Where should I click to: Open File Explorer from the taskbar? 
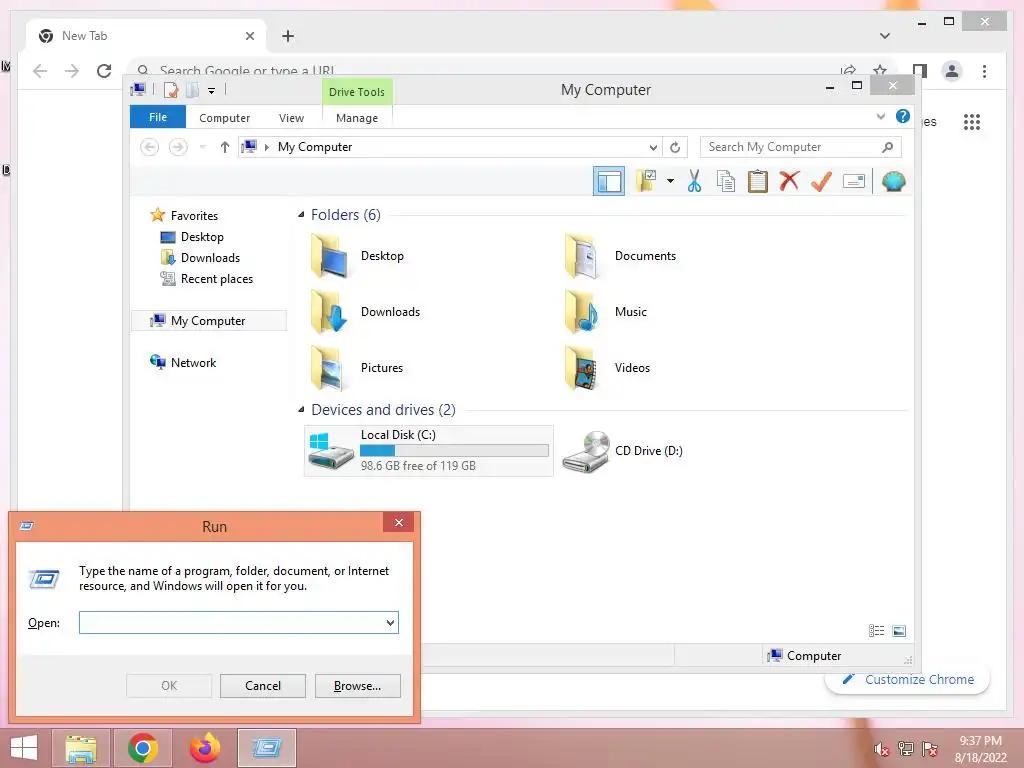tap(81, 748)
